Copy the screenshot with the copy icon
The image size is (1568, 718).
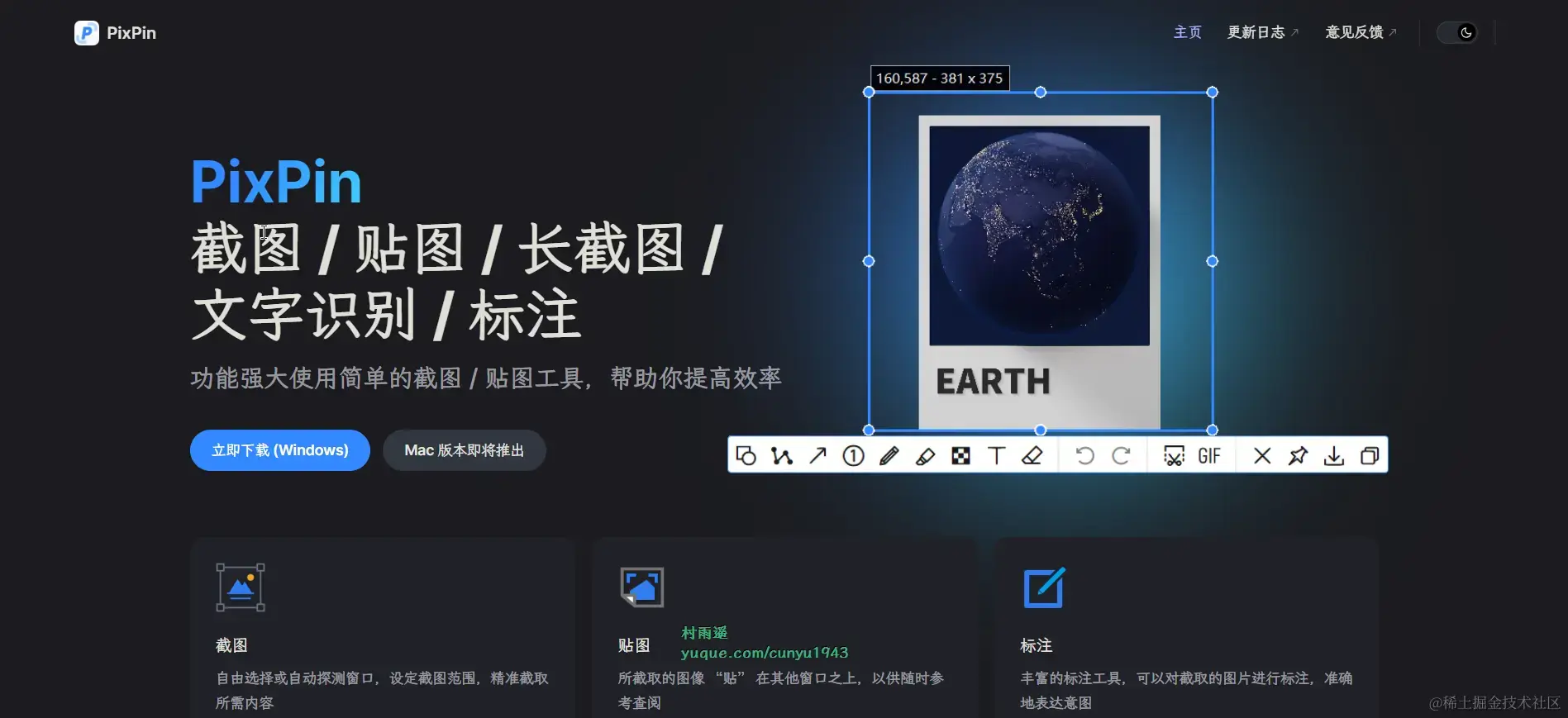(x=1370, y=455)
